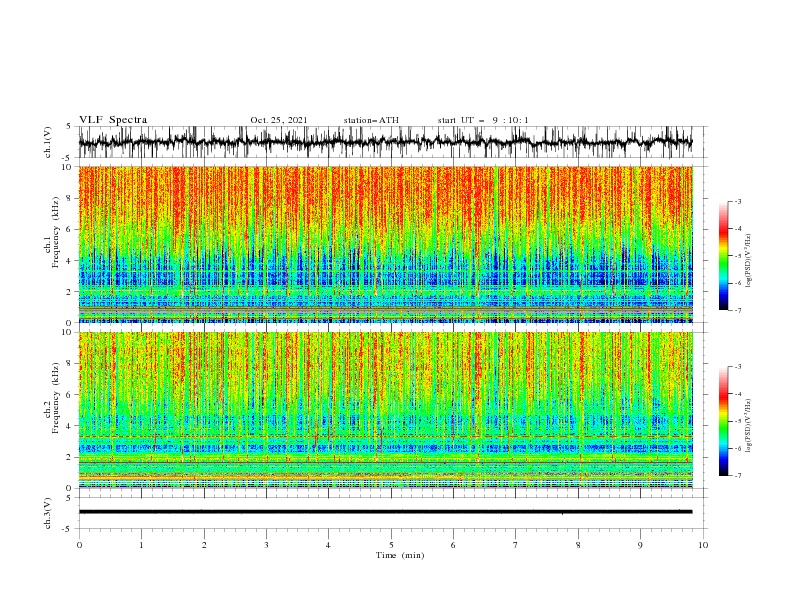The width and height of the screenshot is (792, 612).
Task: Click the "6" kHz tick on ch.1 frequency axis
Action: (69, 230)
